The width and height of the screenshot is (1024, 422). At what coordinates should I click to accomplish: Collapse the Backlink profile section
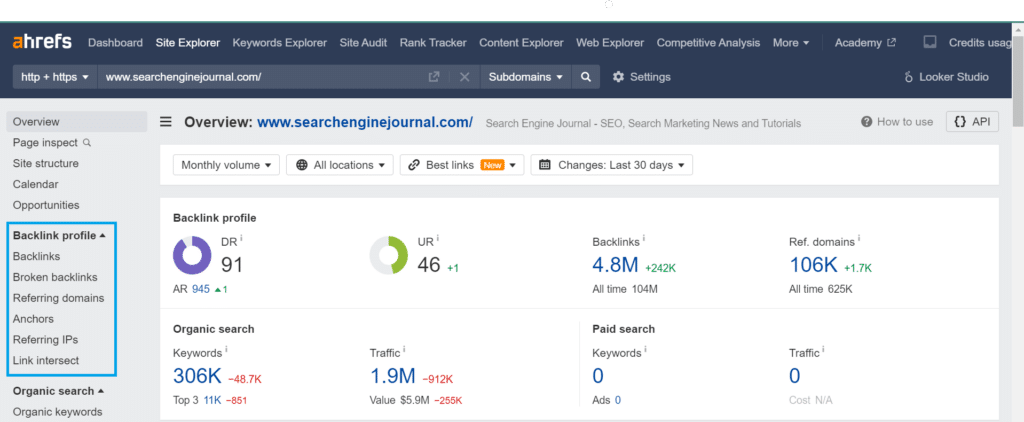[59, 235]
